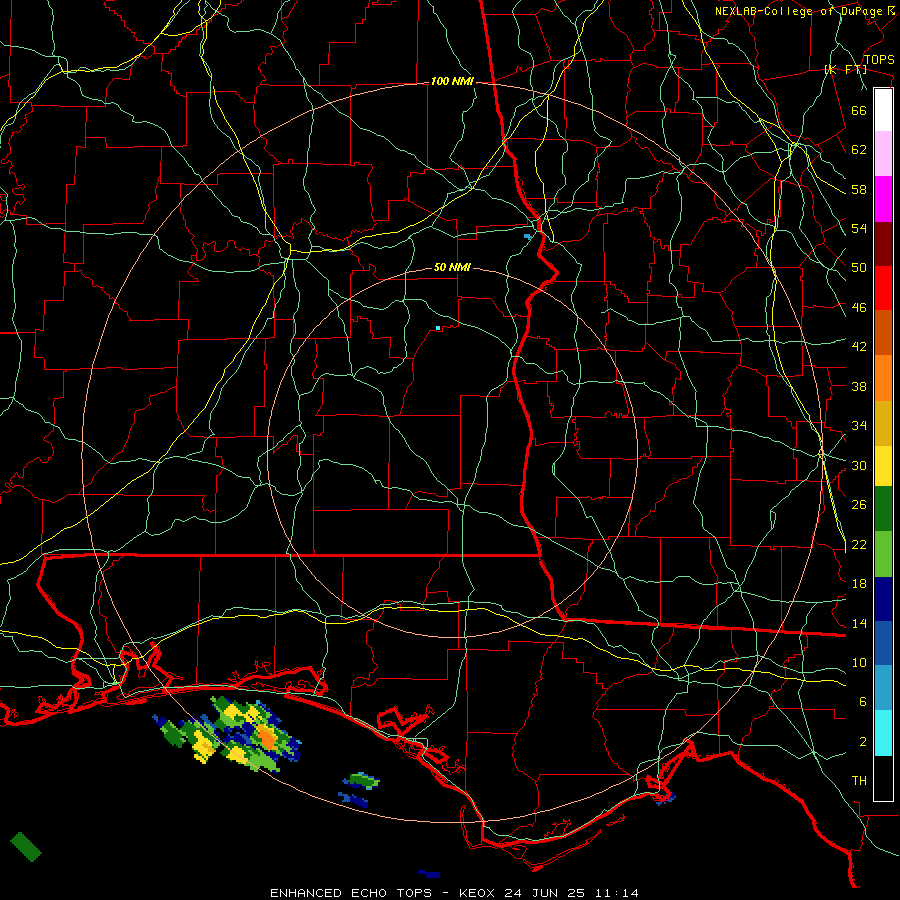This screenshot has height=900, width=900.
Task: Click the 50 NMI range ring label
Action: pyautogui.click(x=452, y=267)
